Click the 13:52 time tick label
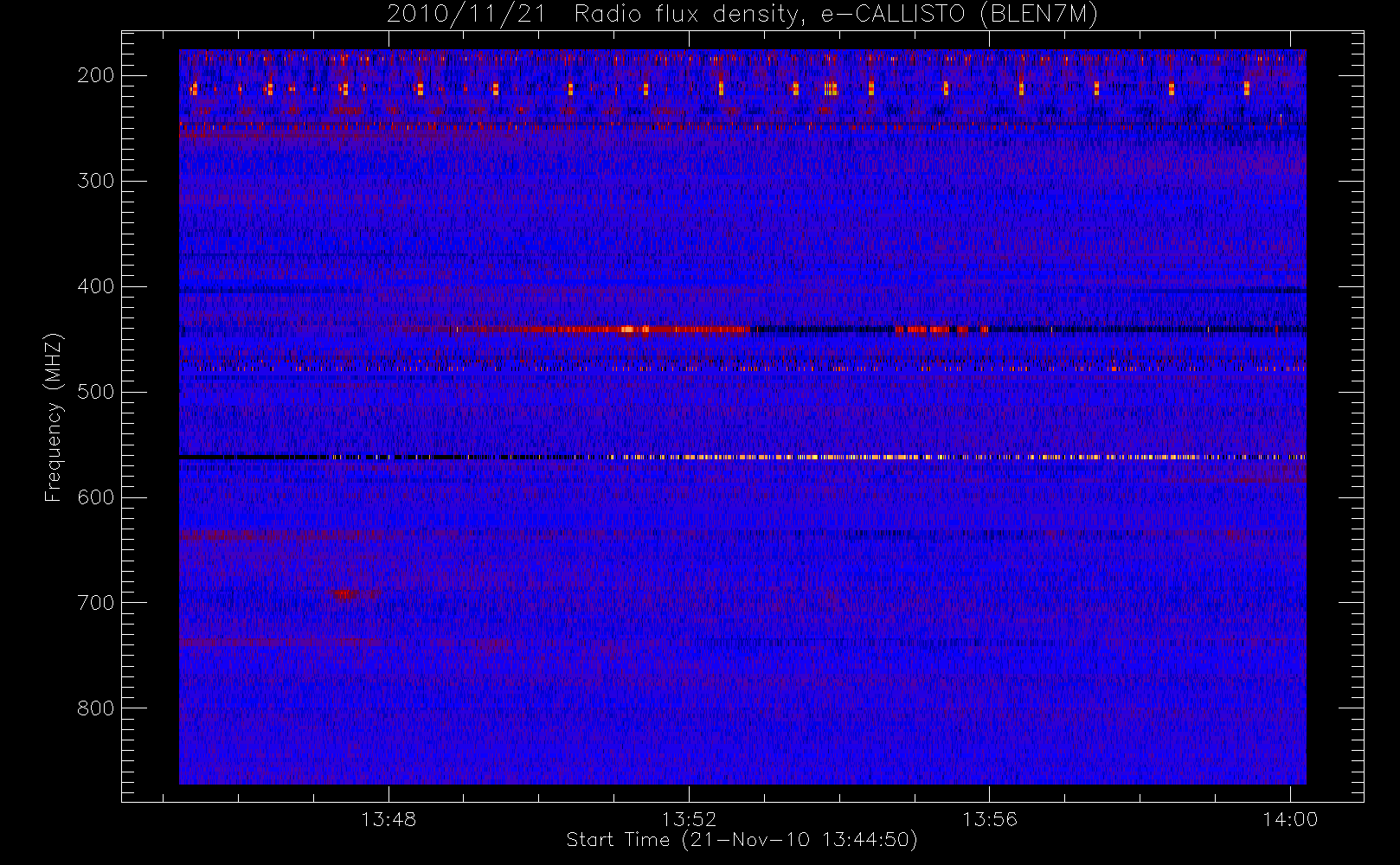 (689, 819)
